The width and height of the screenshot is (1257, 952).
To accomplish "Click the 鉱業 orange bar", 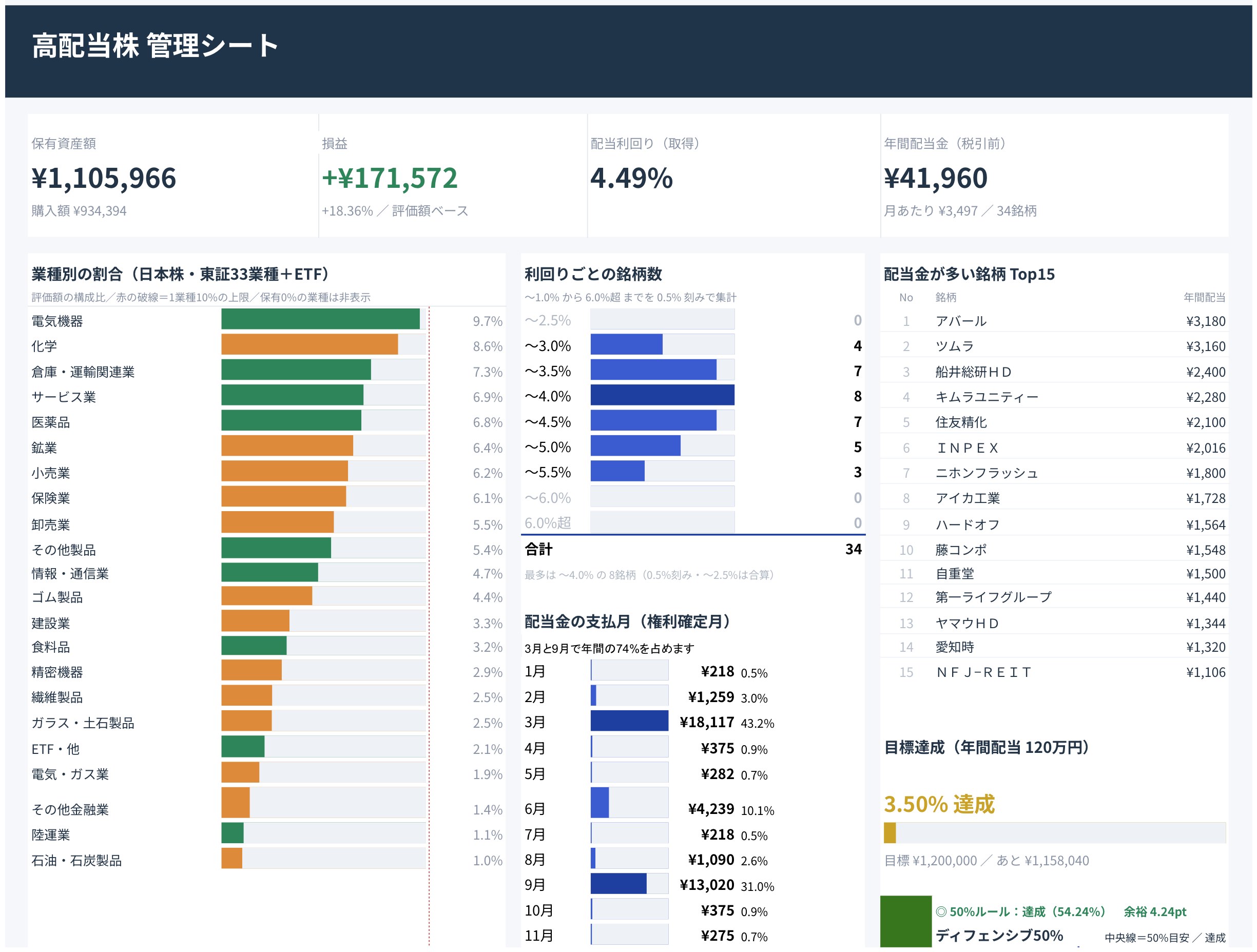I will pos(287,445).
